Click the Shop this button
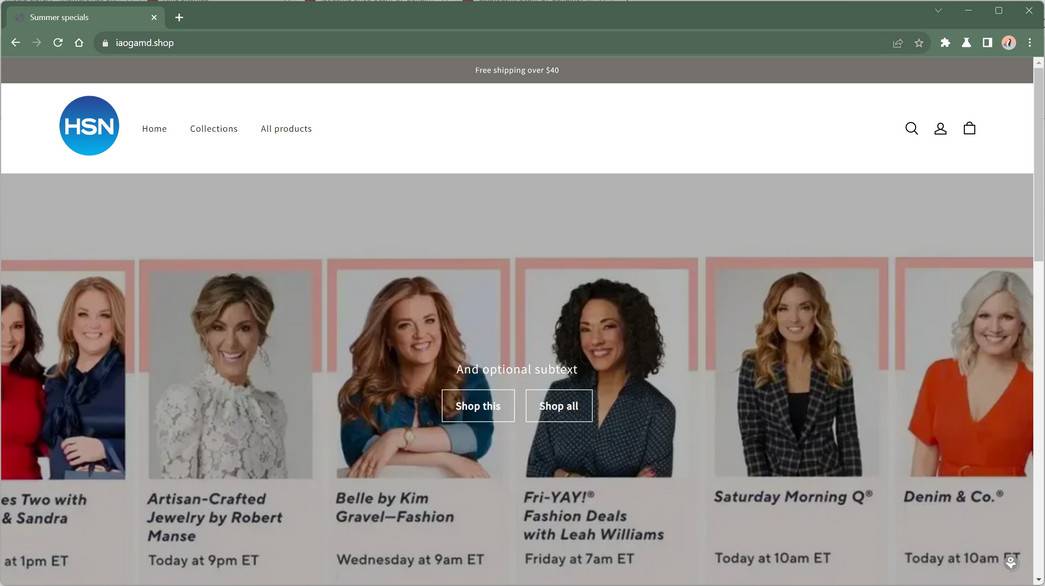Viewport: 1045px width, 586px height. tap(478, 406)
